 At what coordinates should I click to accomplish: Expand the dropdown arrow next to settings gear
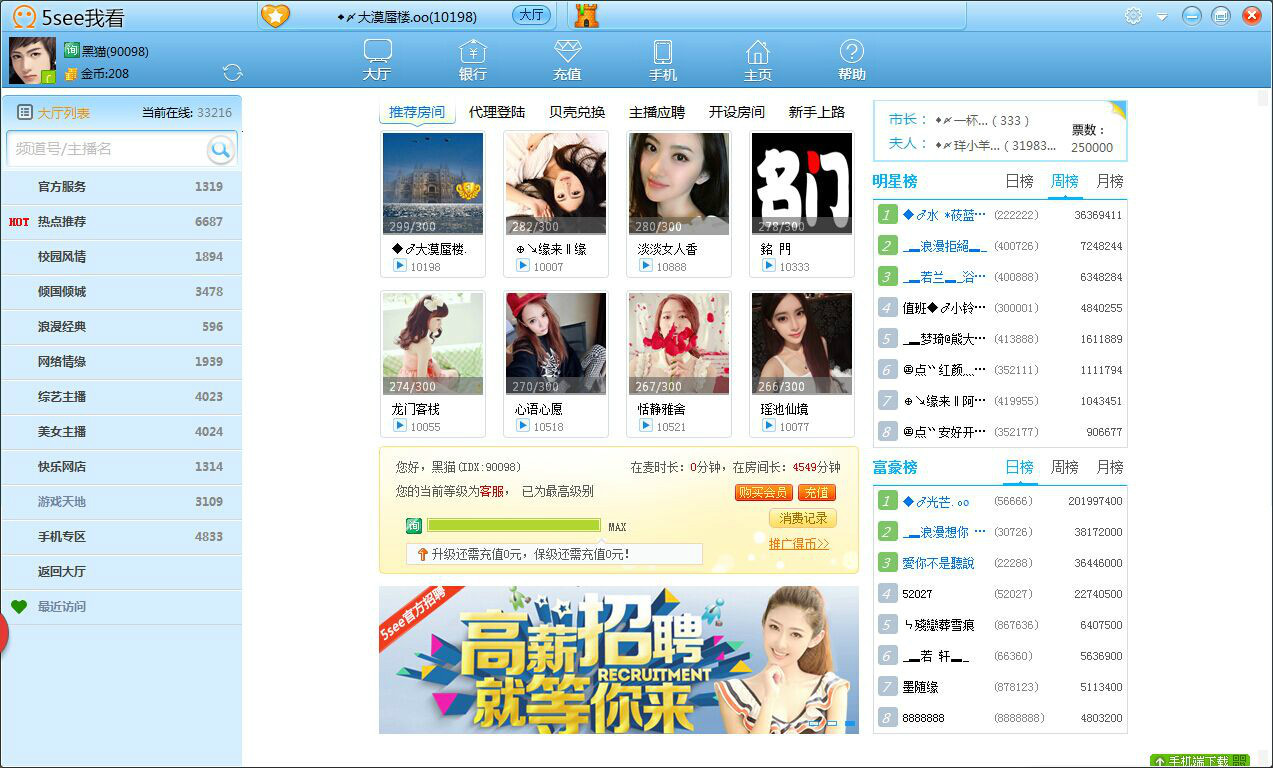(x=1161, y=16)
